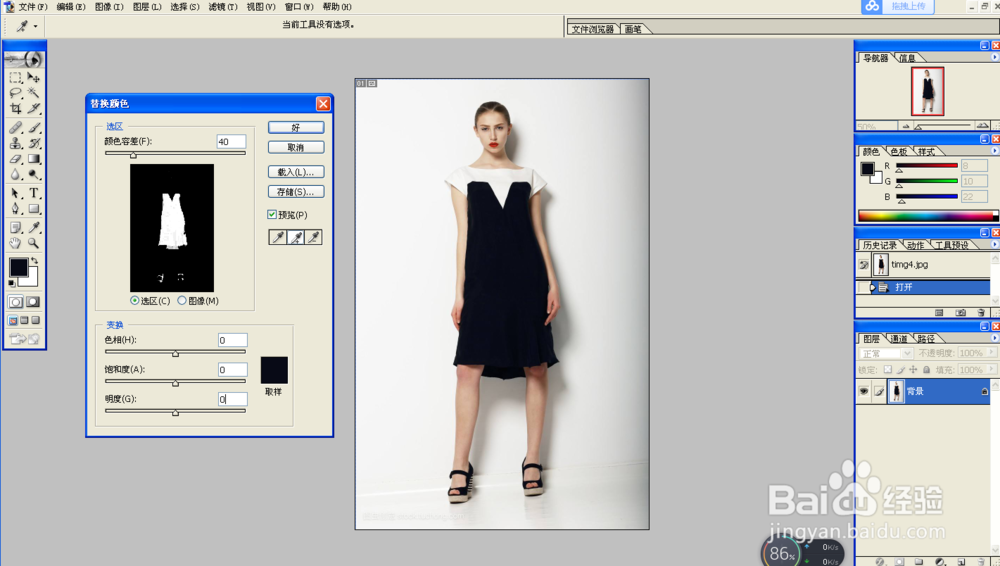Select the Hand tool
Screen dimensions: 1000x566
(x=16, y=243)
